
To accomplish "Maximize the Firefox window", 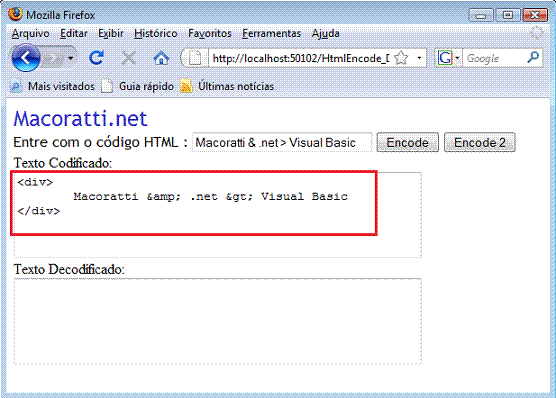I will click(507, 15).
